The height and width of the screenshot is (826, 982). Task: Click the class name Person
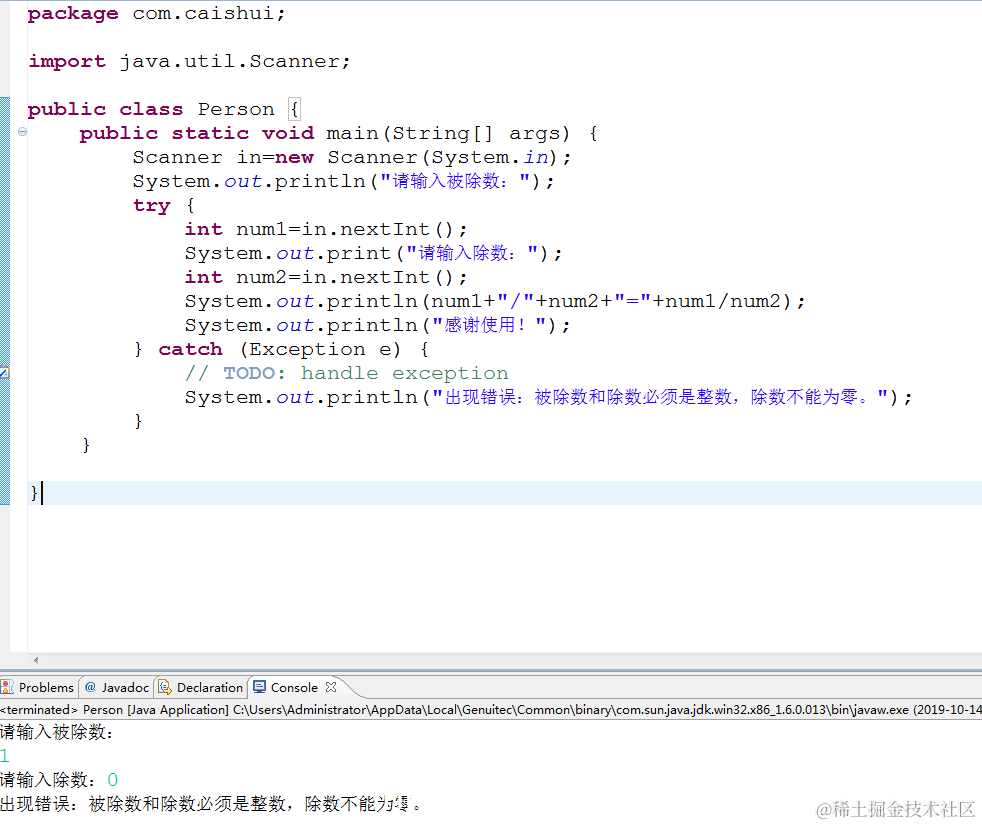click(236, 110)
